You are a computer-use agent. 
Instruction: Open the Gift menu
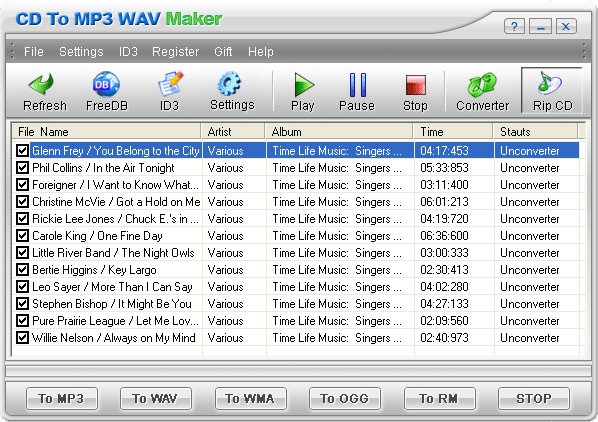coord(223,51)
